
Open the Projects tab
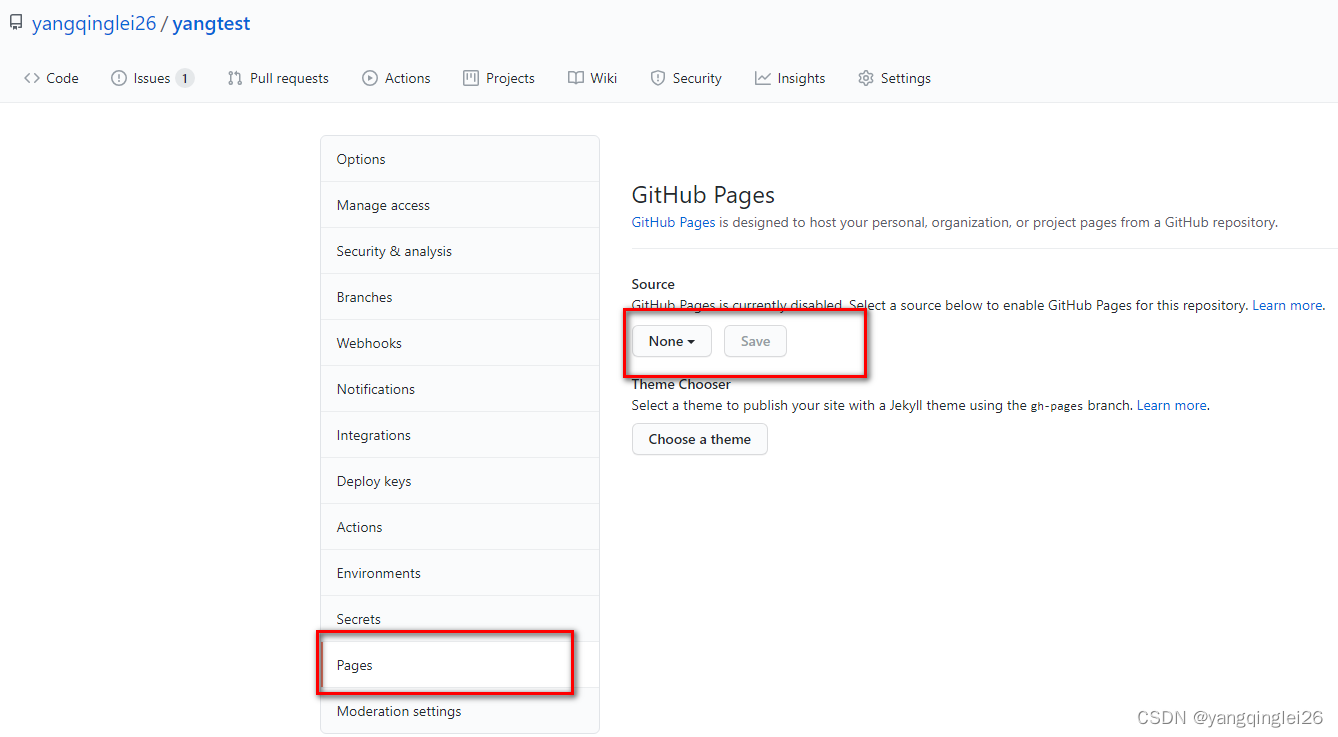tap(499, 78)
